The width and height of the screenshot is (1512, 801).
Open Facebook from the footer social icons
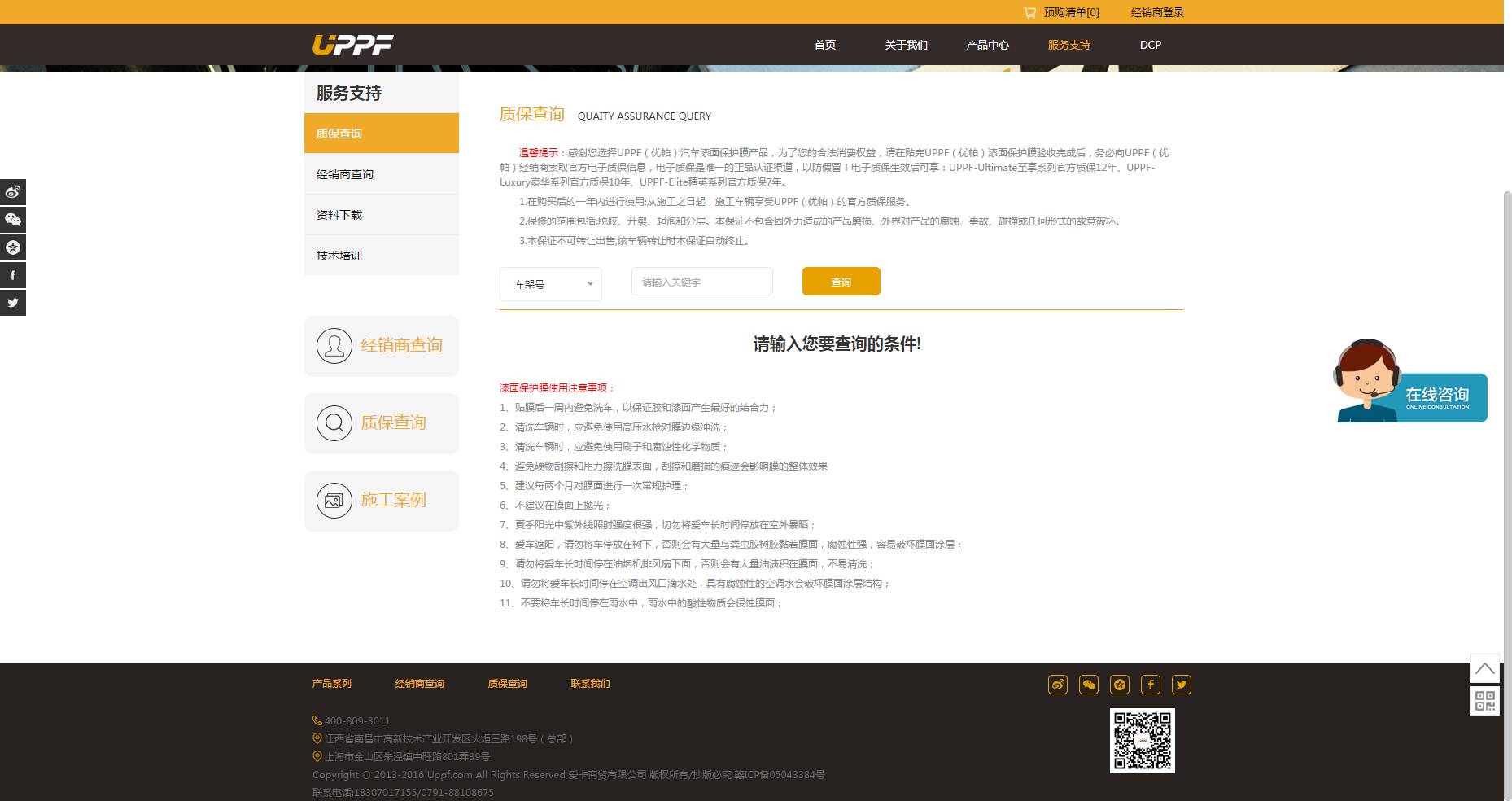click(x=1151, y=685)
